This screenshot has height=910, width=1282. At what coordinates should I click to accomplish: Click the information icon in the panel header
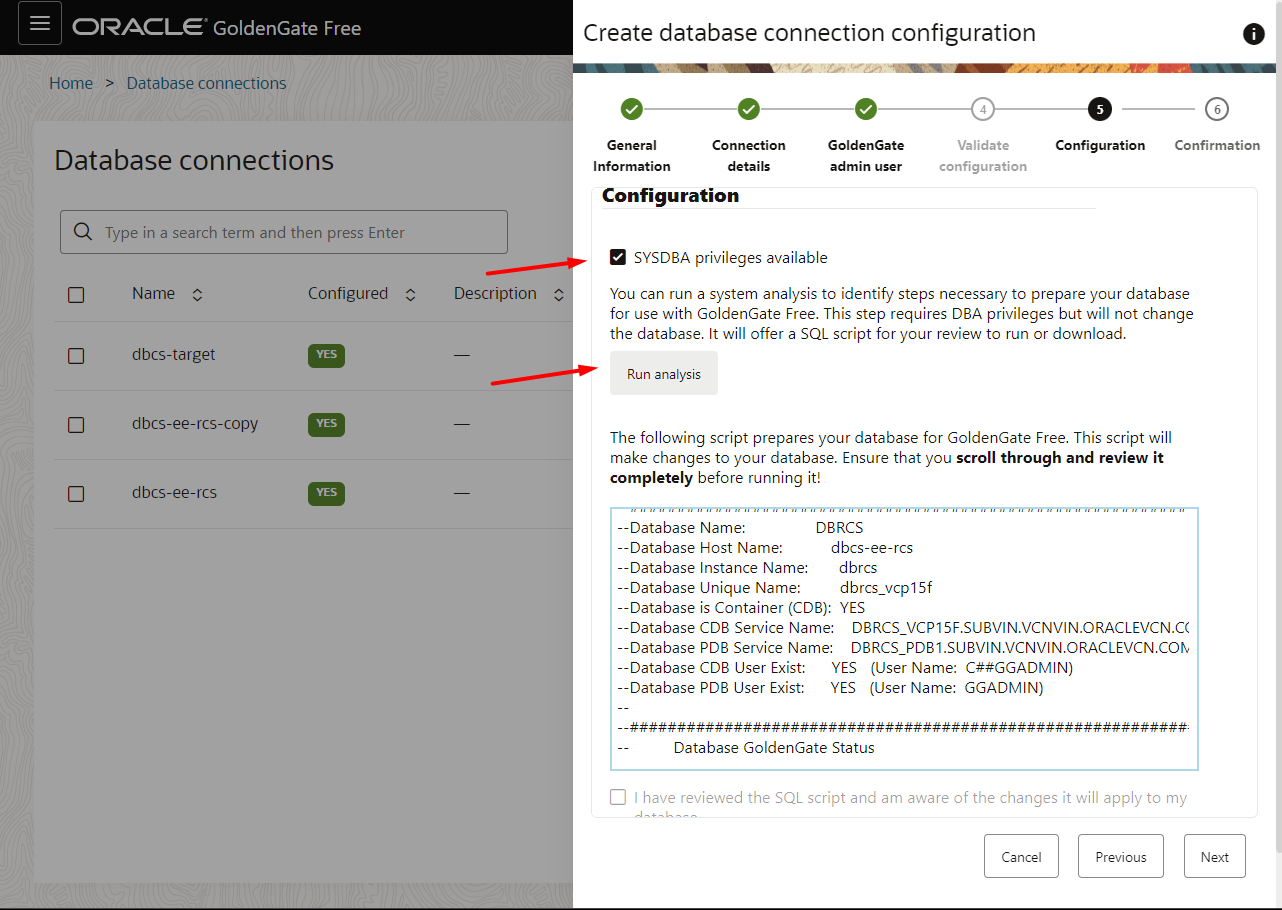click(1253, 33)
